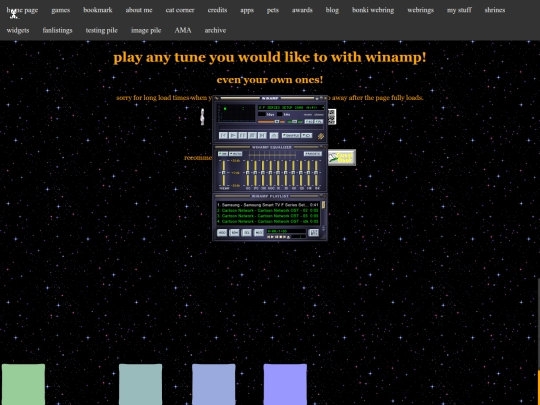Click Guest Book button image

click(342, 158)
